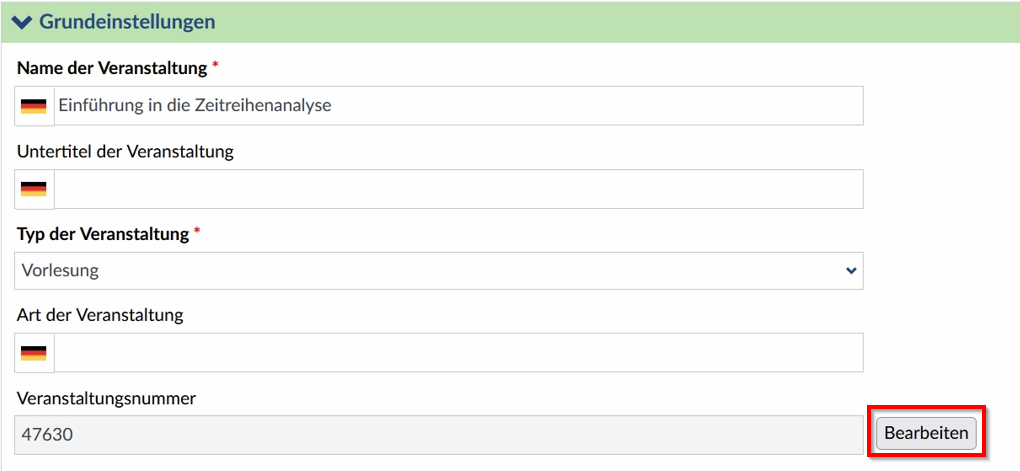
Task: Click the Veranstaltungsnummer field containing 47630
Action: click(x=439, y=435)
